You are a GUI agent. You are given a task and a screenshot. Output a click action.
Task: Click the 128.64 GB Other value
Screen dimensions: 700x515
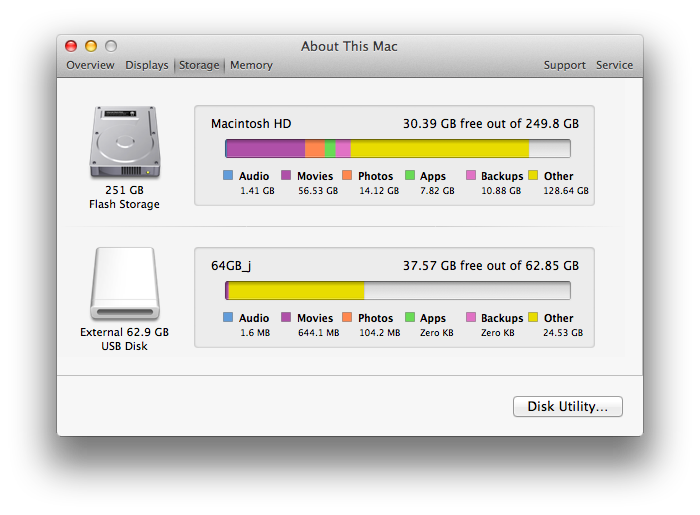point(566,191)
